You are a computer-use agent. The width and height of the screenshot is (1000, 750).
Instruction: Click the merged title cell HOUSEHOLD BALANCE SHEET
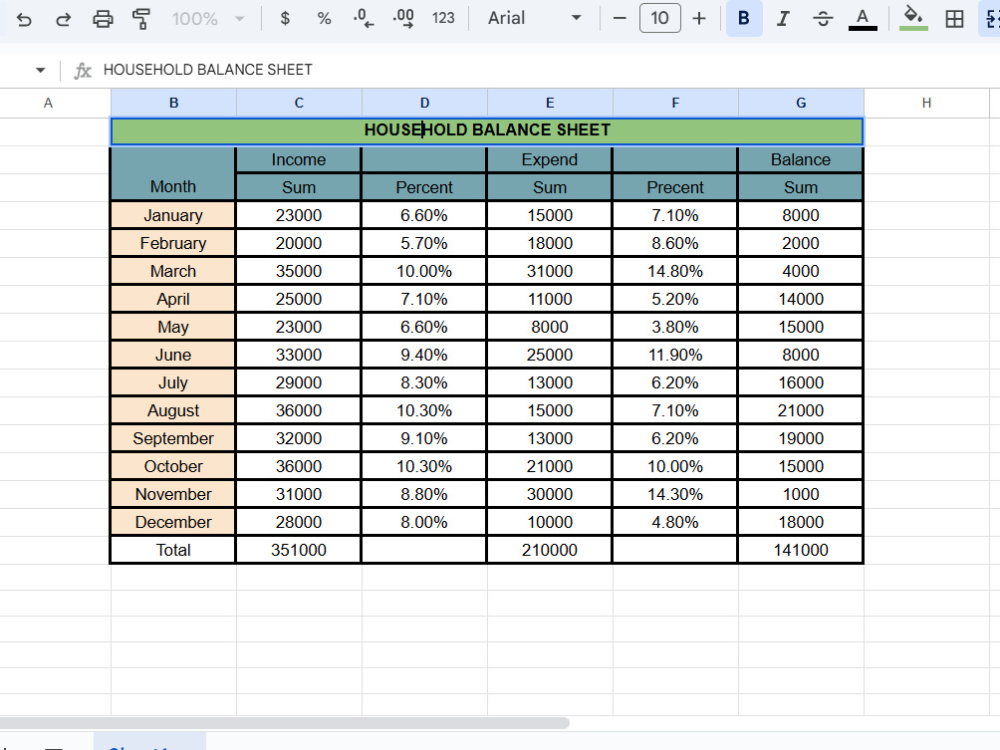pos(487,131)
